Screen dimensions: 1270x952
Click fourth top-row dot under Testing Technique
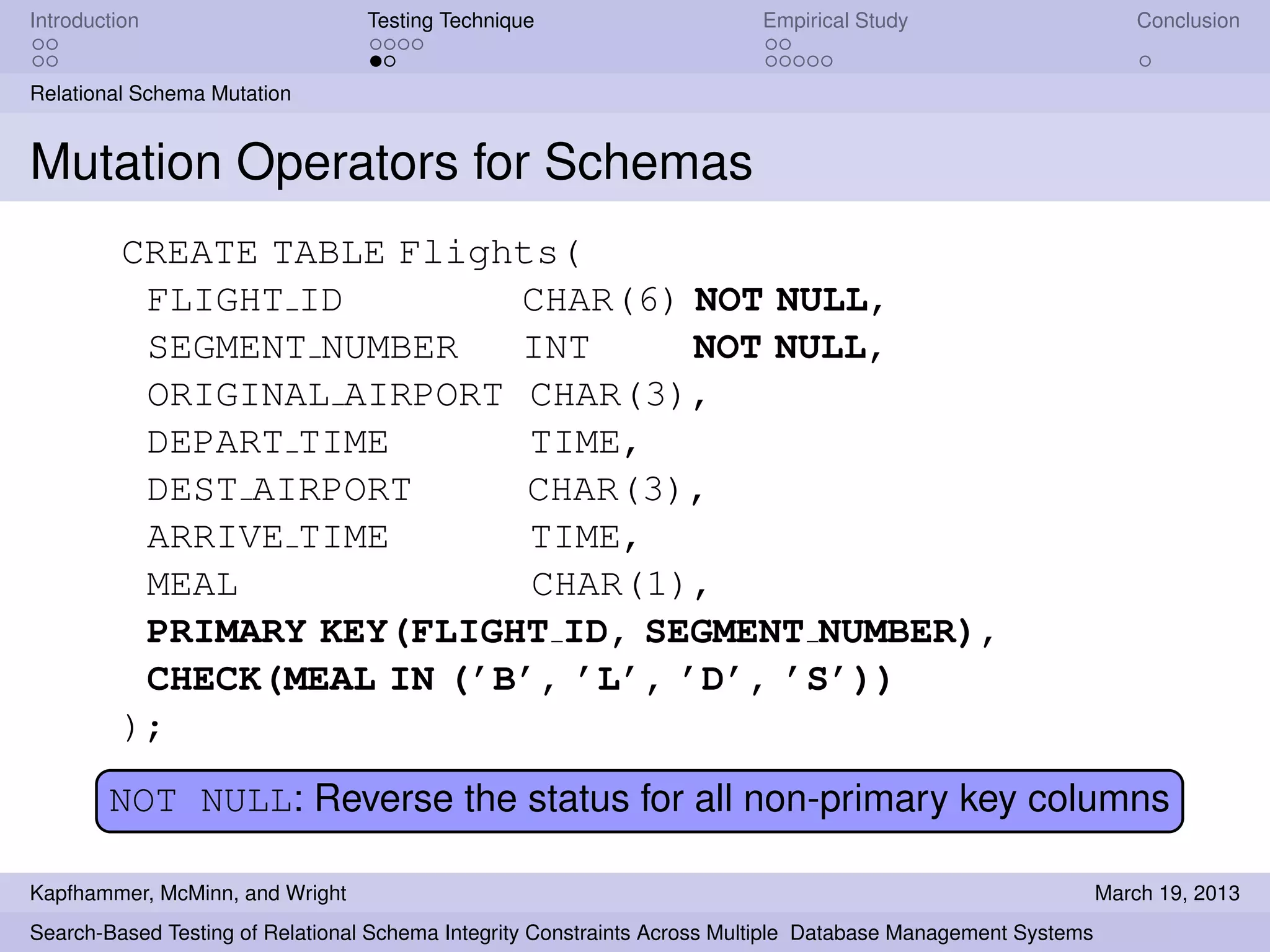point(417,45)
